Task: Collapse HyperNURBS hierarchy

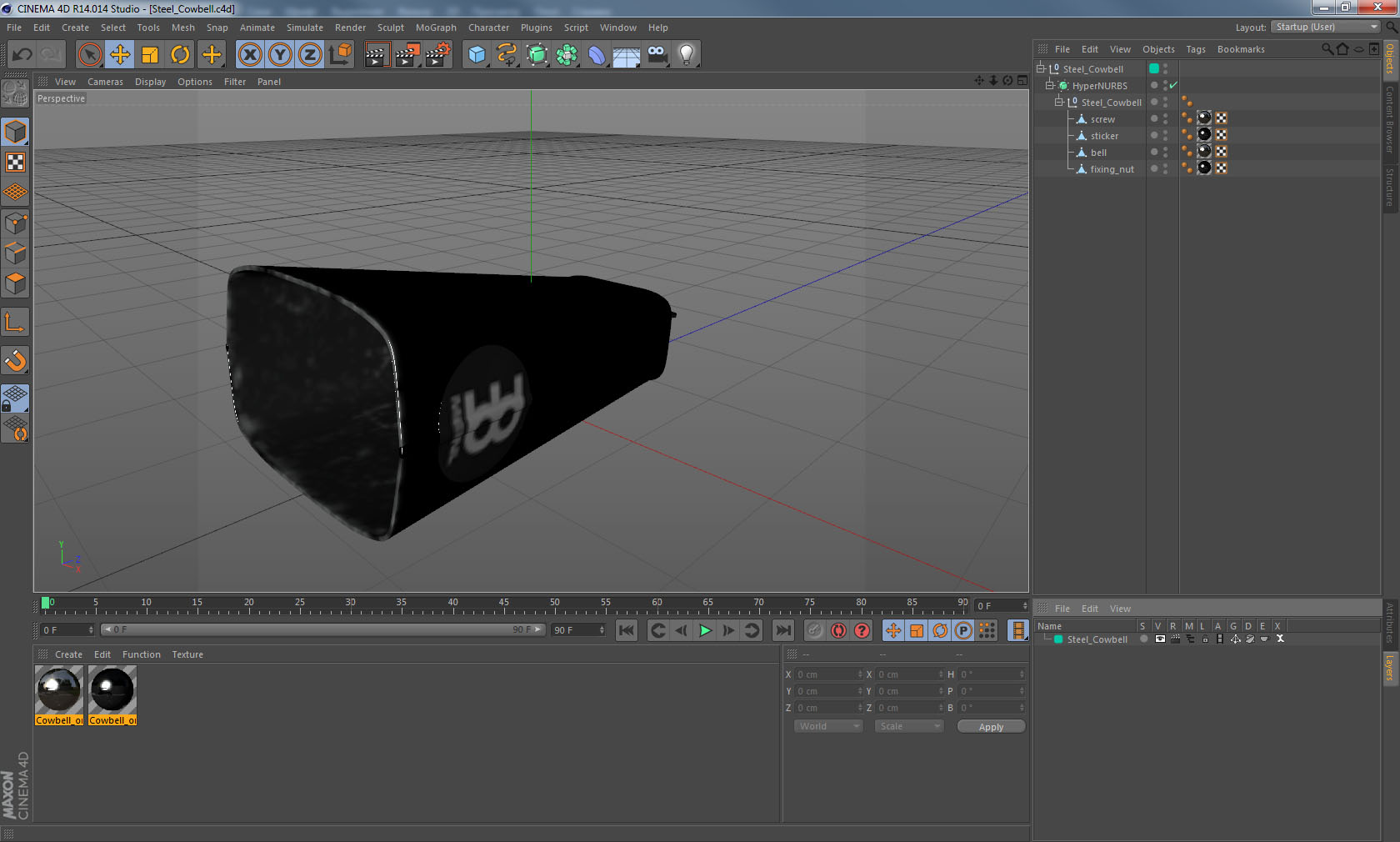Action: [1050, 85]
